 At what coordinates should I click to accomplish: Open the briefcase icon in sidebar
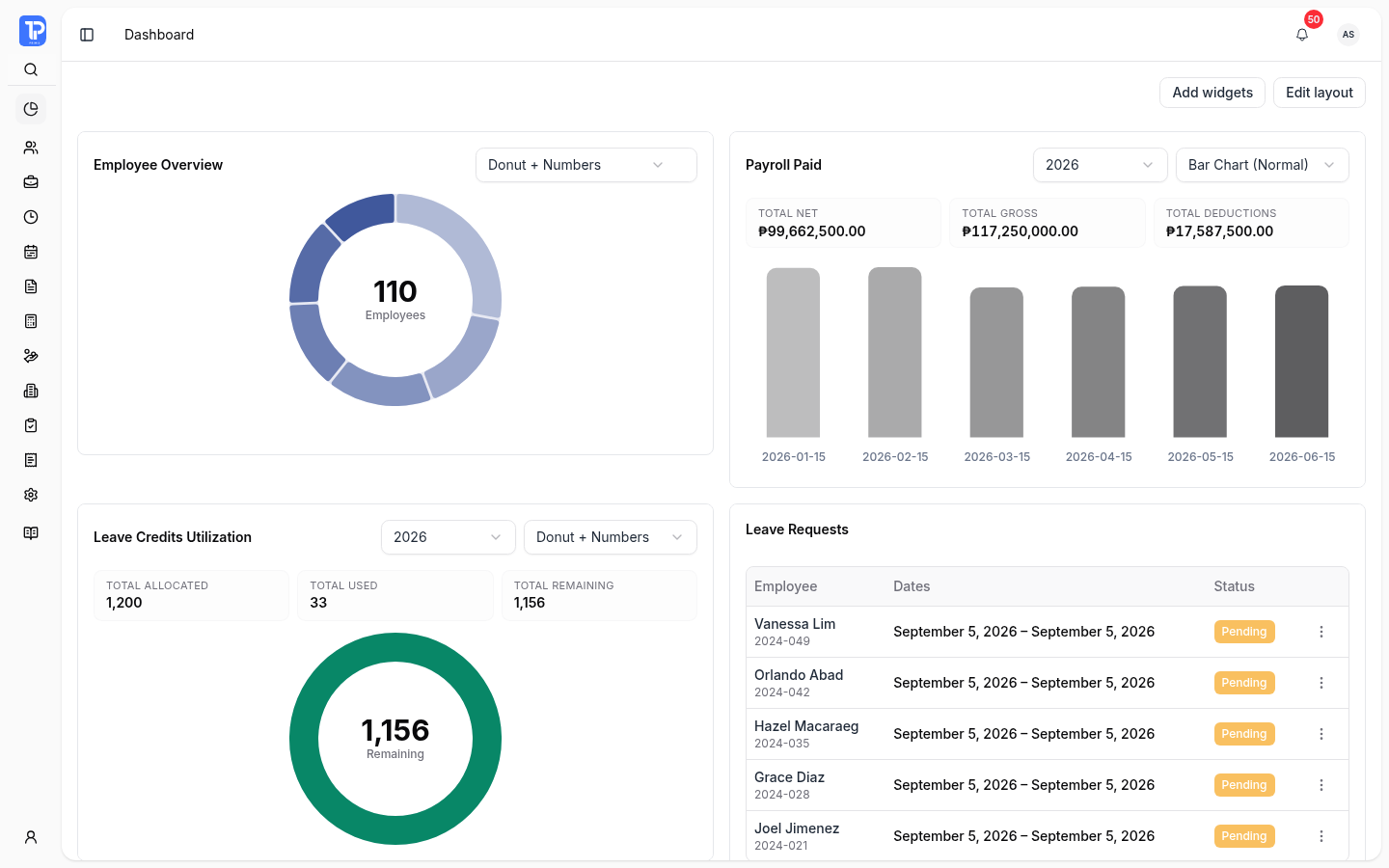click(x=31, y=182)
